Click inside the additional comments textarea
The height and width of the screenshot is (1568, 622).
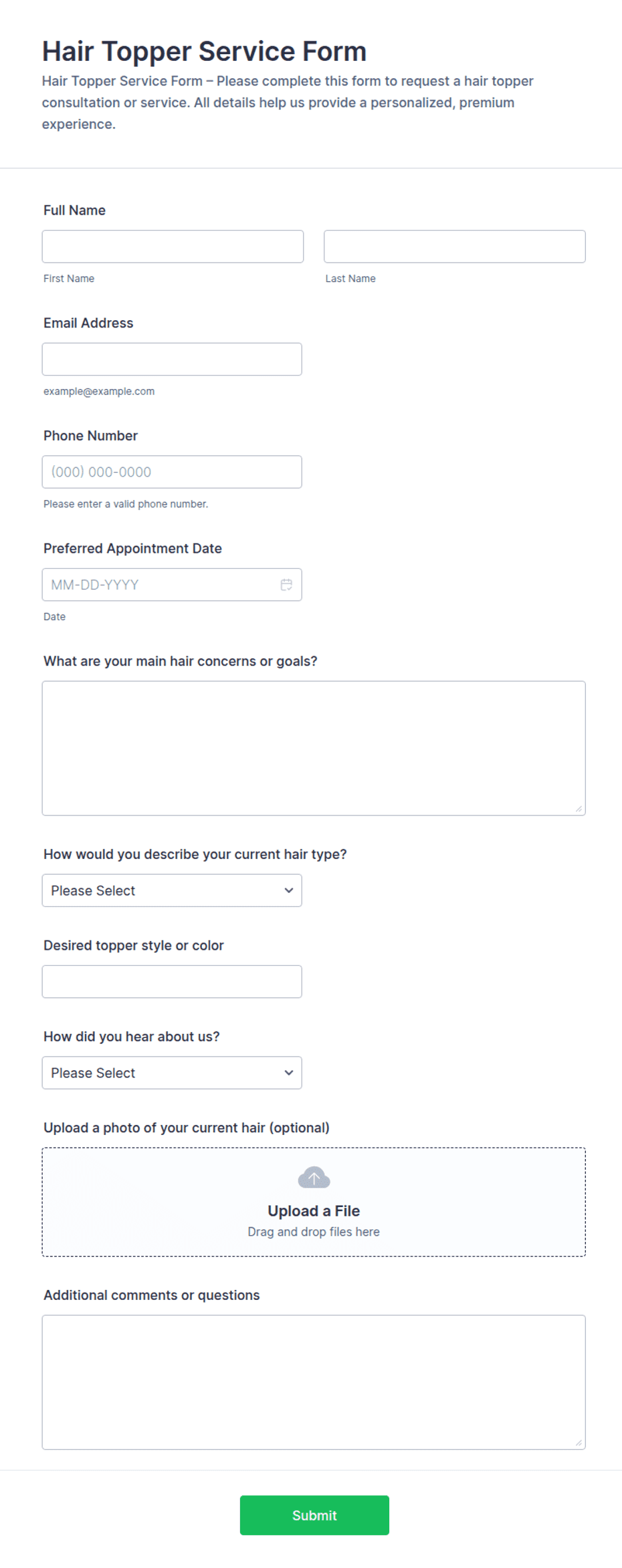point(314,1382)
